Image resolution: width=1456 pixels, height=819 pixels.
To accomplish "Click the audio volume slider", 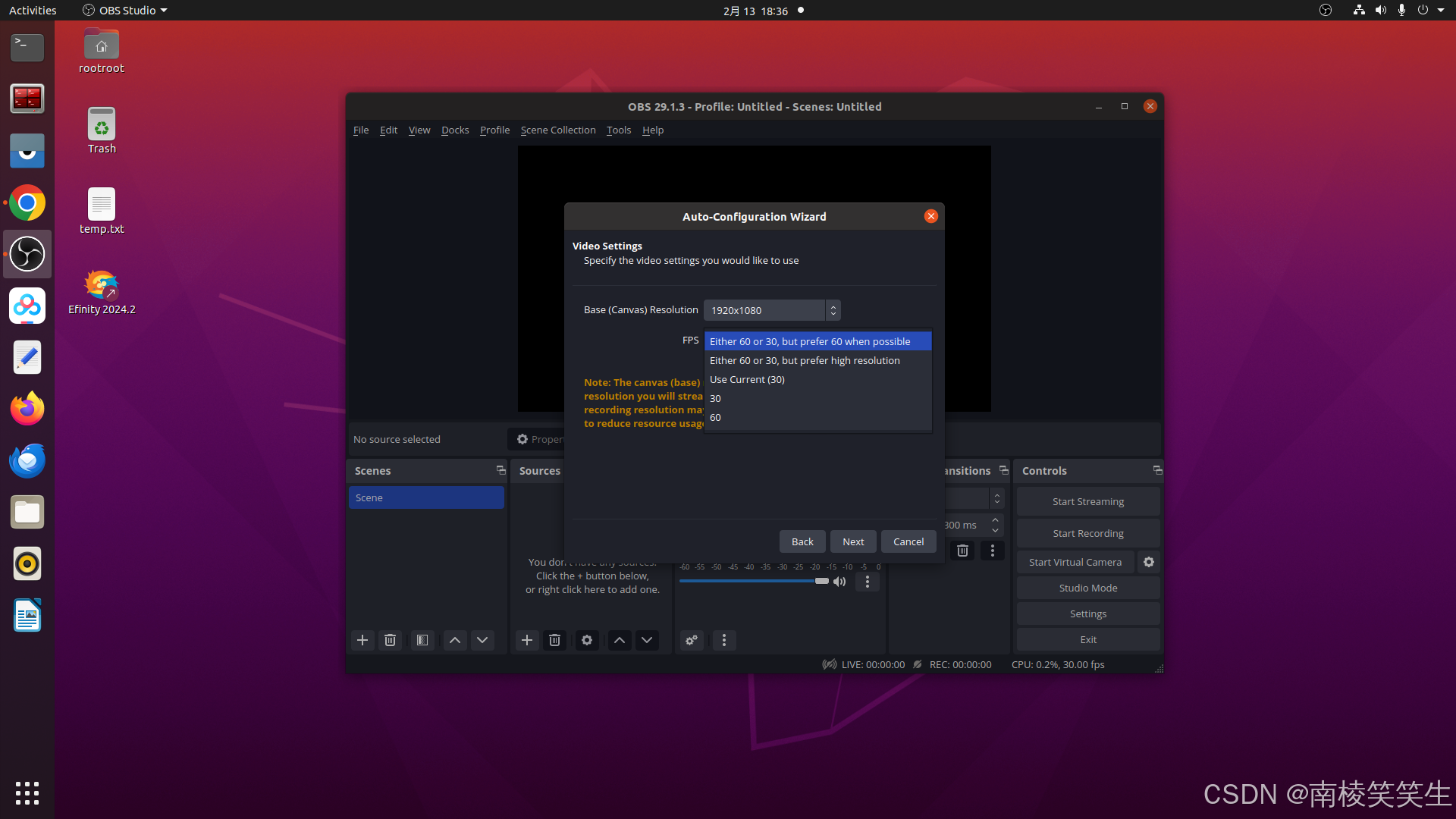I will [x=747, y=581].
